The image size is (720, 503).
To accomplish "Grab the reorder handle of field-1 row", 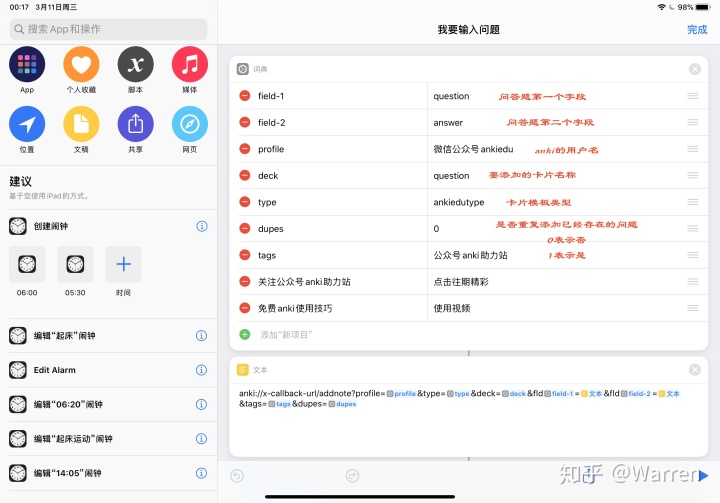I will point(693,96).
